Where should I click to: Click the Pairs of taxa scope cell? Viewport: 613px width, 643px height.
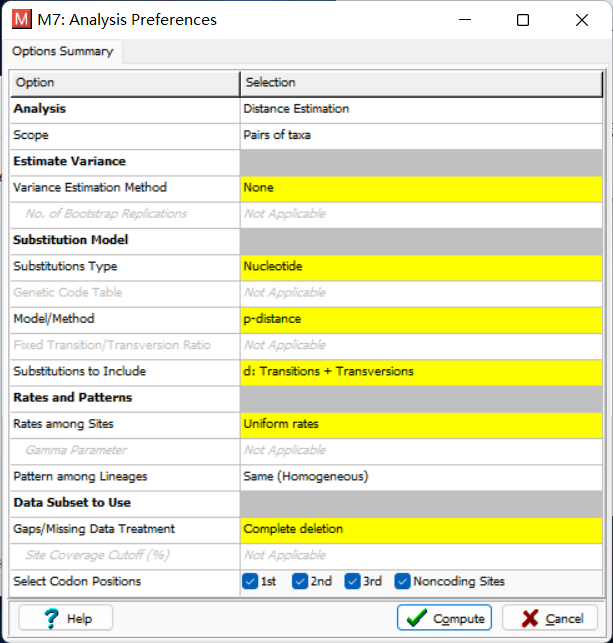421,137
